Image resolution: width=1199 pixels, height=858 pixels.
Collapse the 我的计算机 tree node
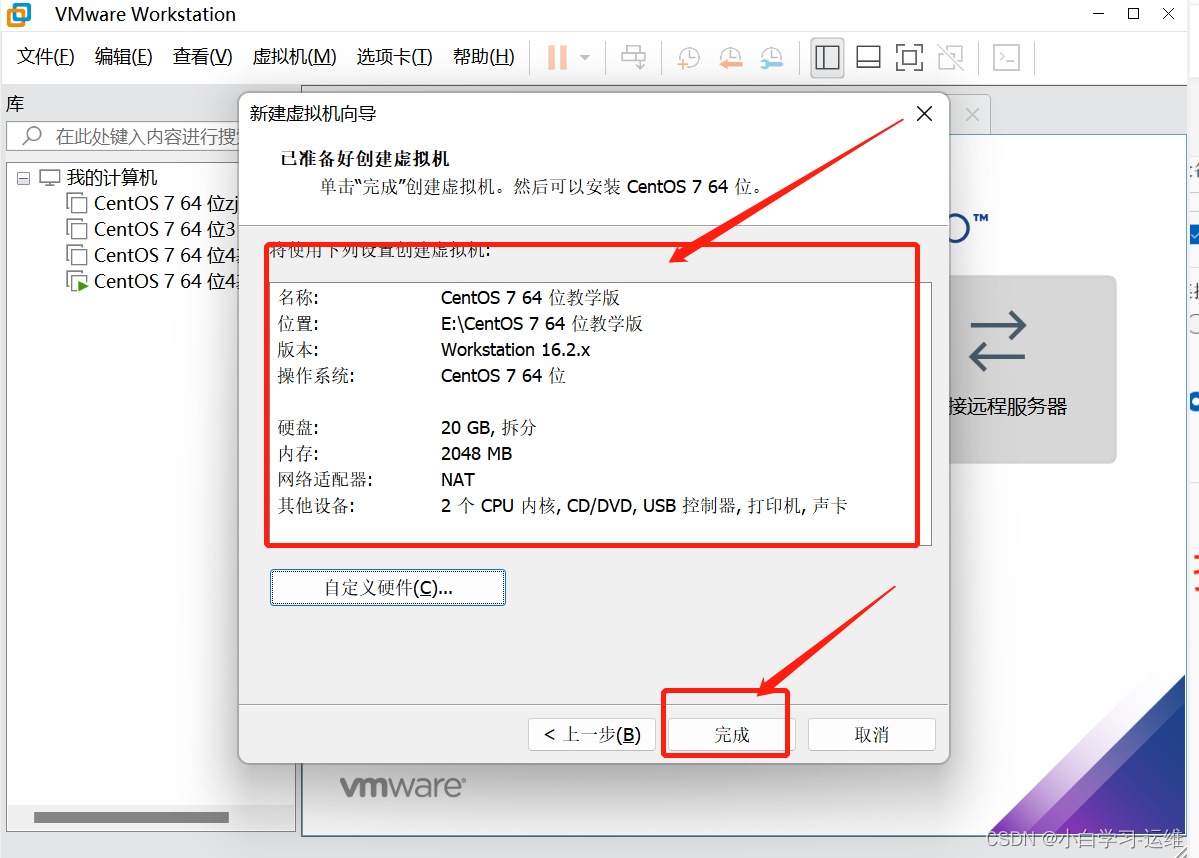[24, 178]
